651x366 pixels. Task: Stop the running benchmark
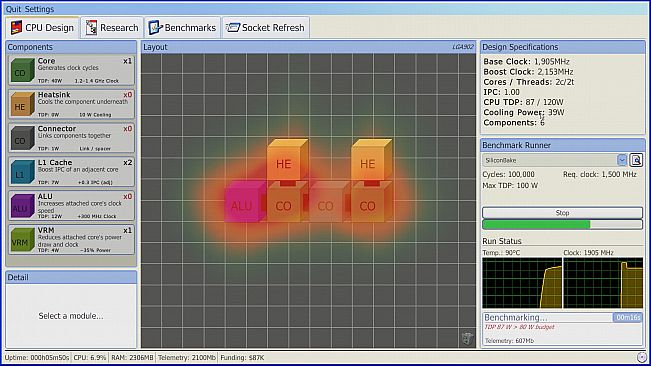[x=562, y=212]
